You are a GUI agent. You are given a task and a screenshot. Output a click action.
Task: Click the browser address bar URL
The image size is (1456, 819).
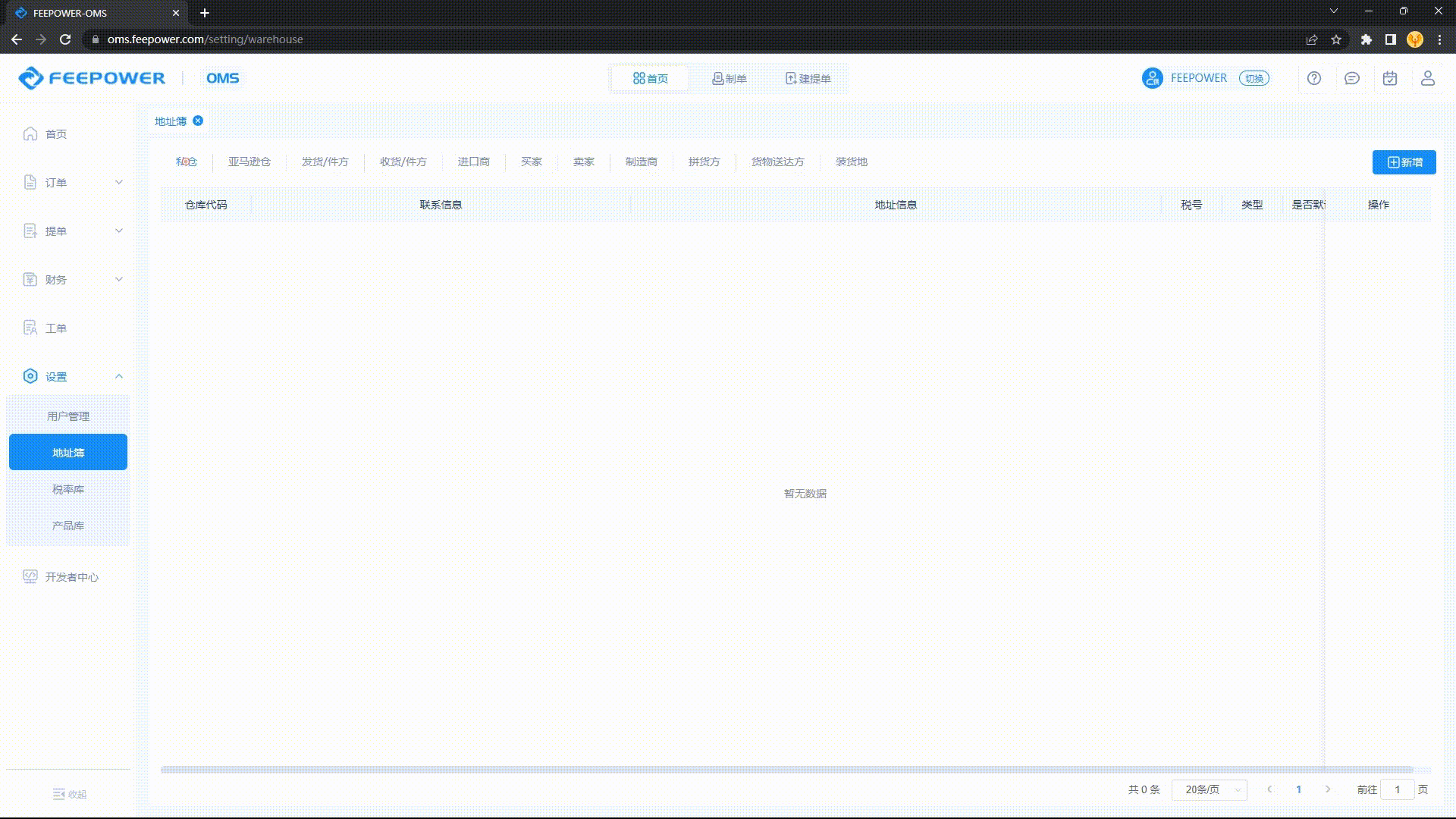(206, 39)
